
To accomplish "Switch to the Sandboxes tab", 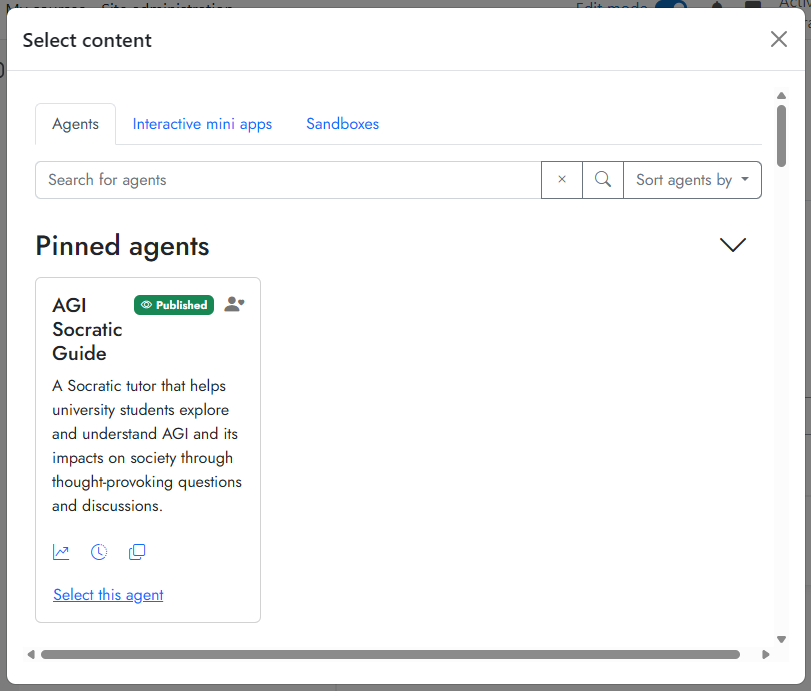I will pos(342,124).
